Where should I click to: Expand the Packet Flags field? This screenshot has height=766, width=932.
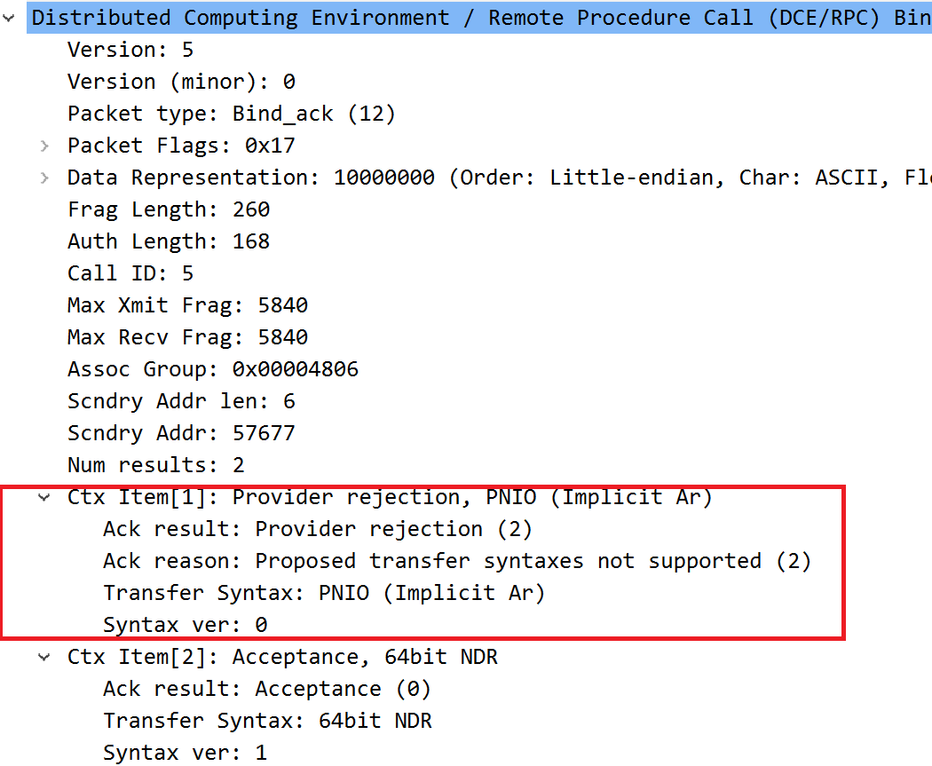(x=44, y=146)
